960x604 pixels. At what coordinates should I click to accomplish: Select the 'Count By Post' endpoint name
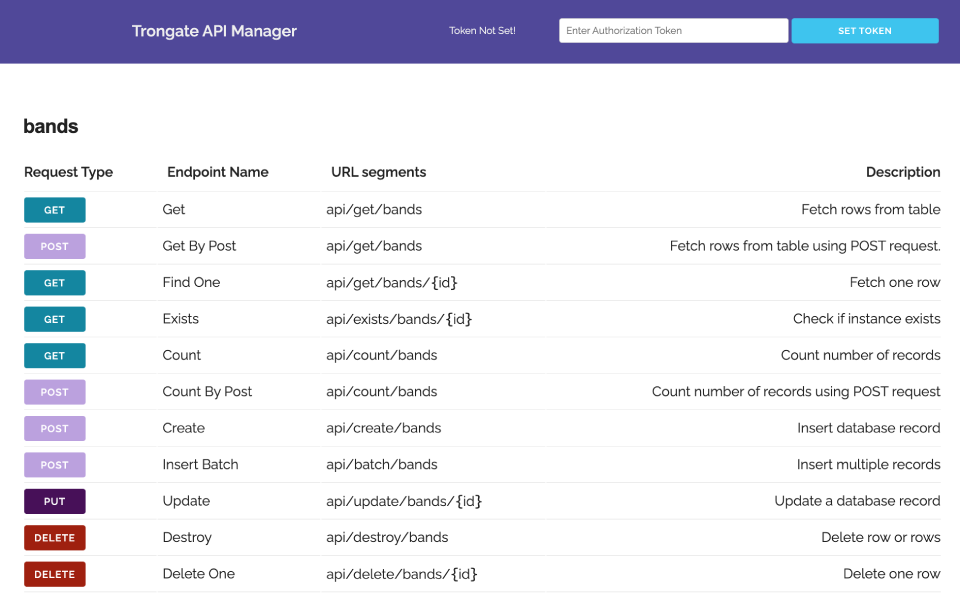(207, 392)
